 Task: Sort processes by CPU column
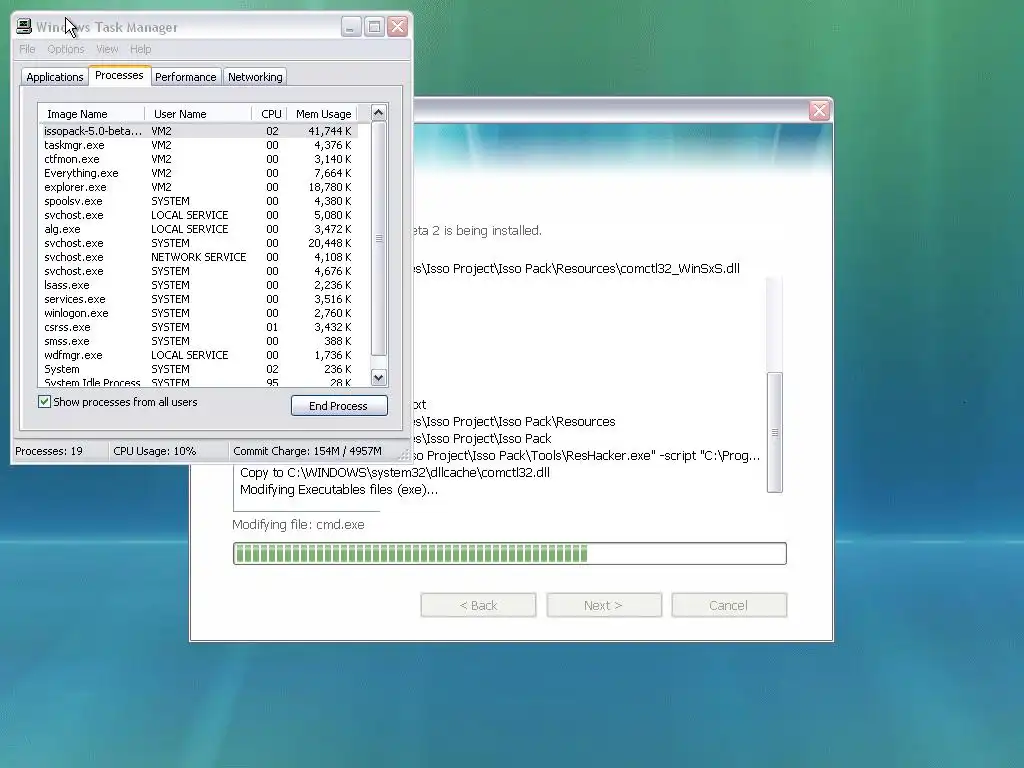[x=269, y=114]
